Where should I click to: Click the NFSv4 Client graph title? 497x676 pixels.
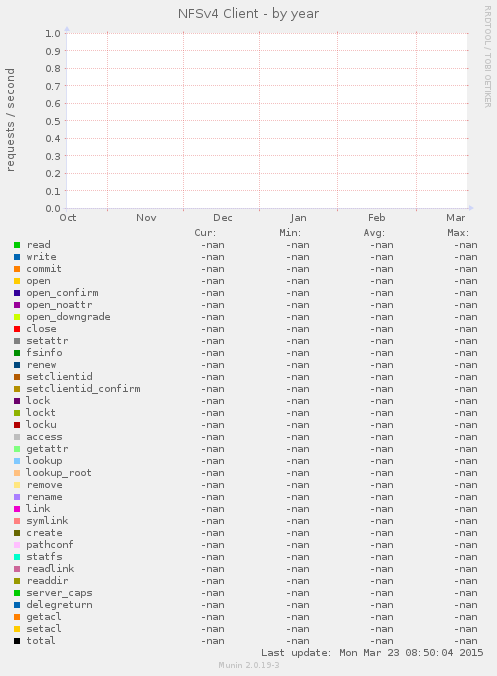pos(249,14)
